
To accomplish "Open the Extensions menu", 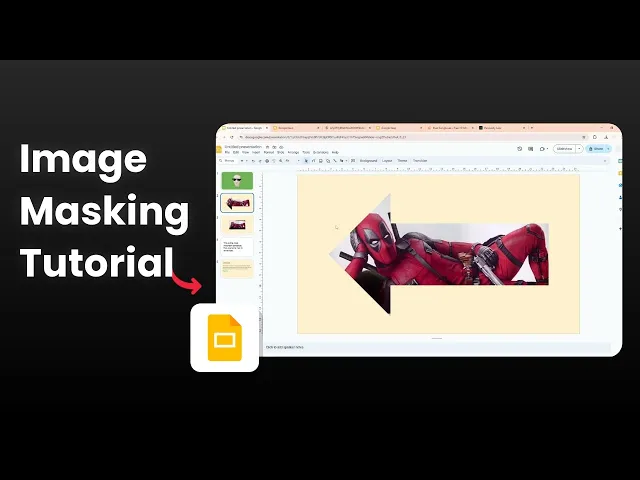I will (x=321, y=152).
